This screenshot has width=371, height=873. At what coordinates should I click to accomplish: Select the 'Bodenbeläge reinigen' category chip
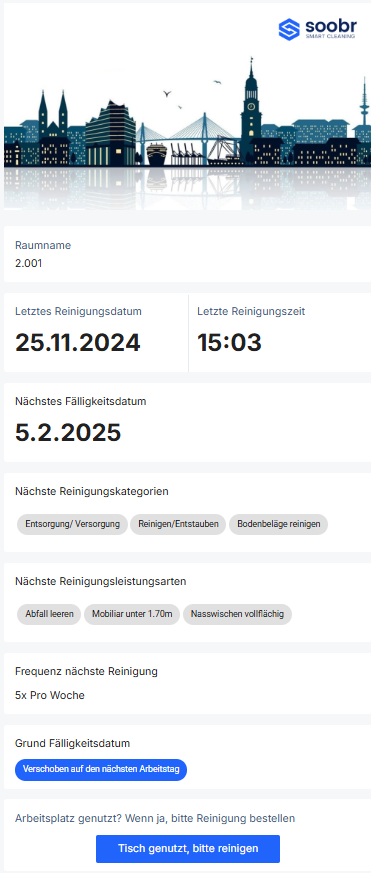point(279,524)
